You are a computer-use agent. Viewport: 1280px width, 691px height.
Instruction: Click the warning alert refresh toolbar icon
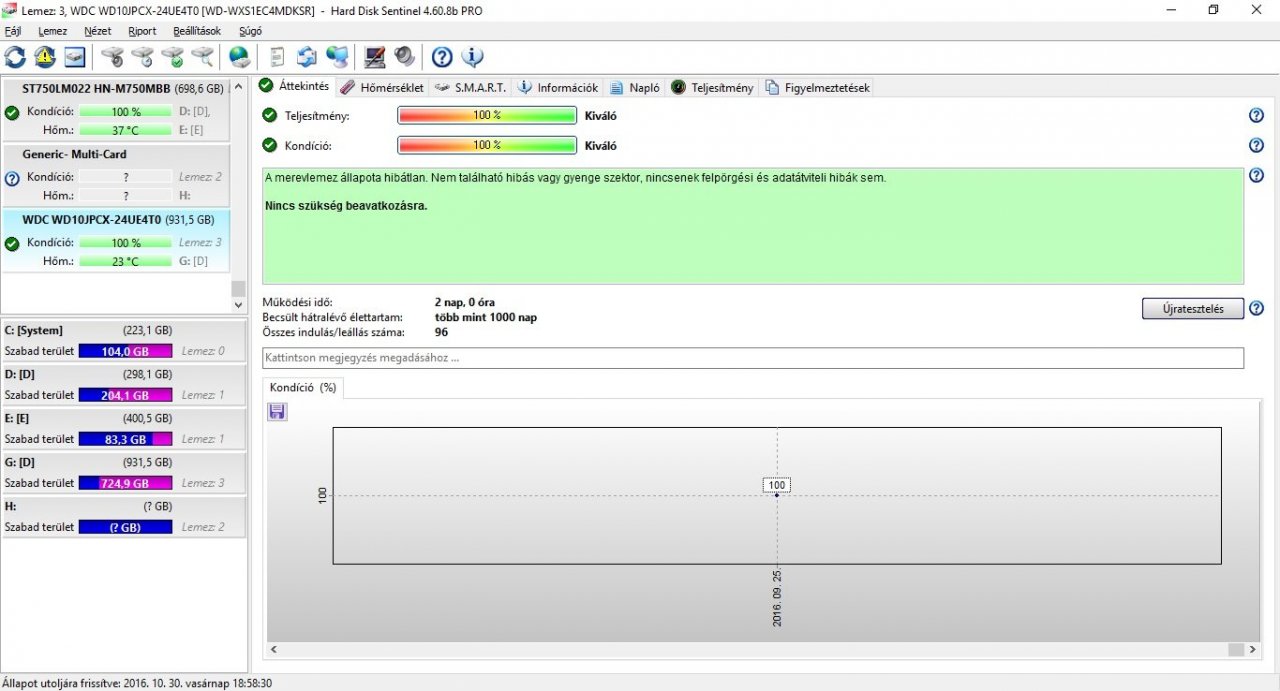pos(45,57)
